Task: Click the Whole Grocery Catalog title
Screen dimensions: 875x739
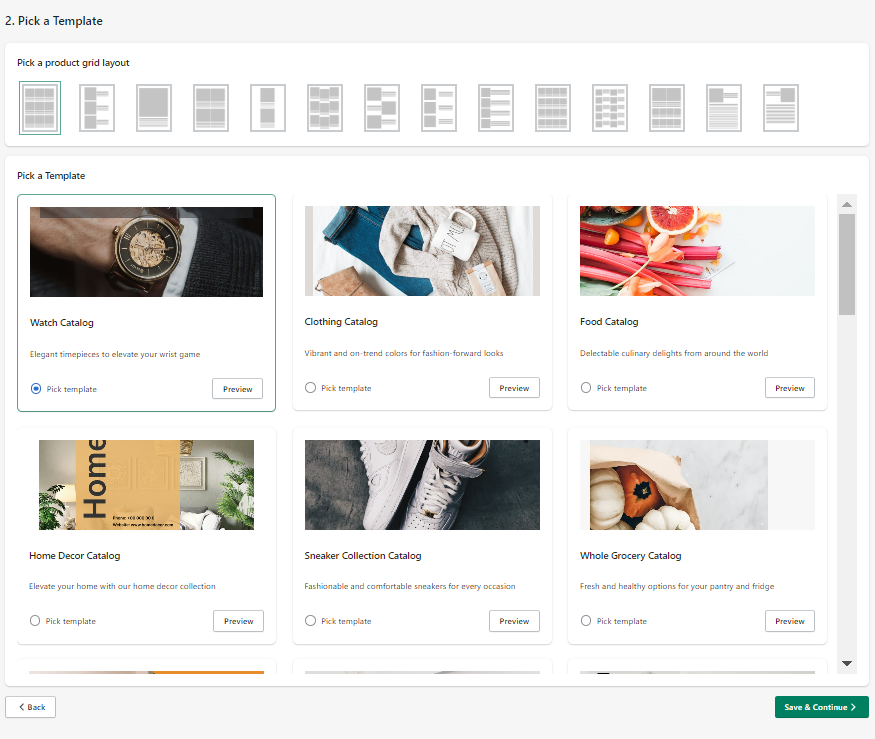Action: pos(631,555)
